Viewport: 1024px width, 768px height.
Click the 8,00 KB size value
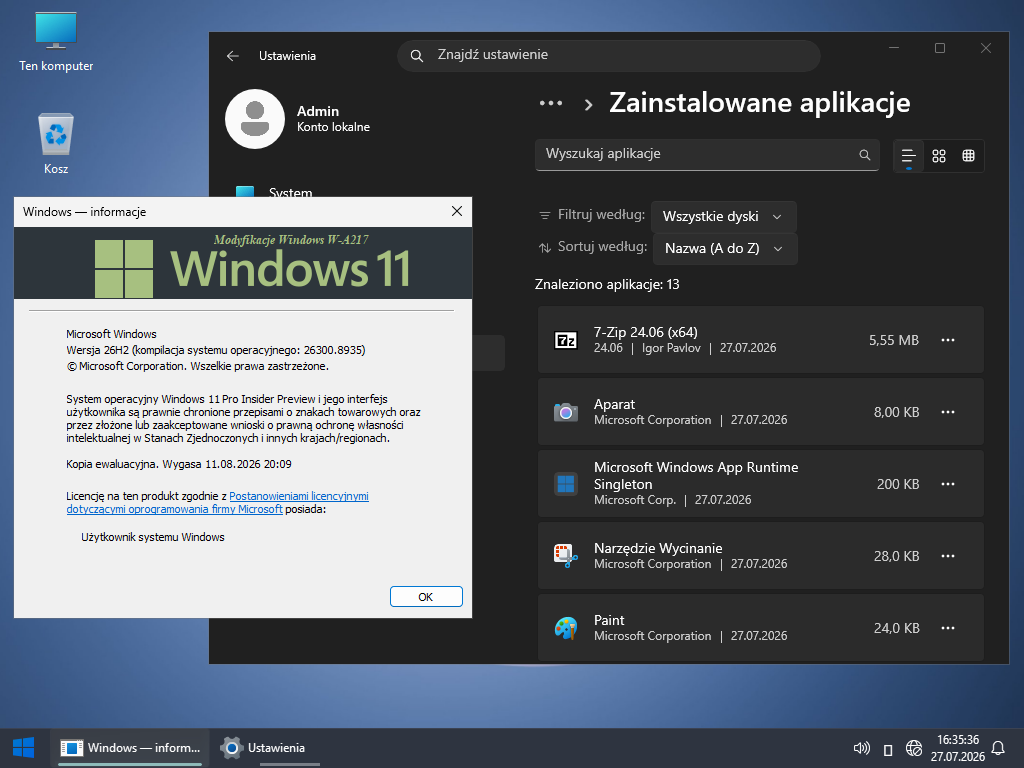point(896,412)
